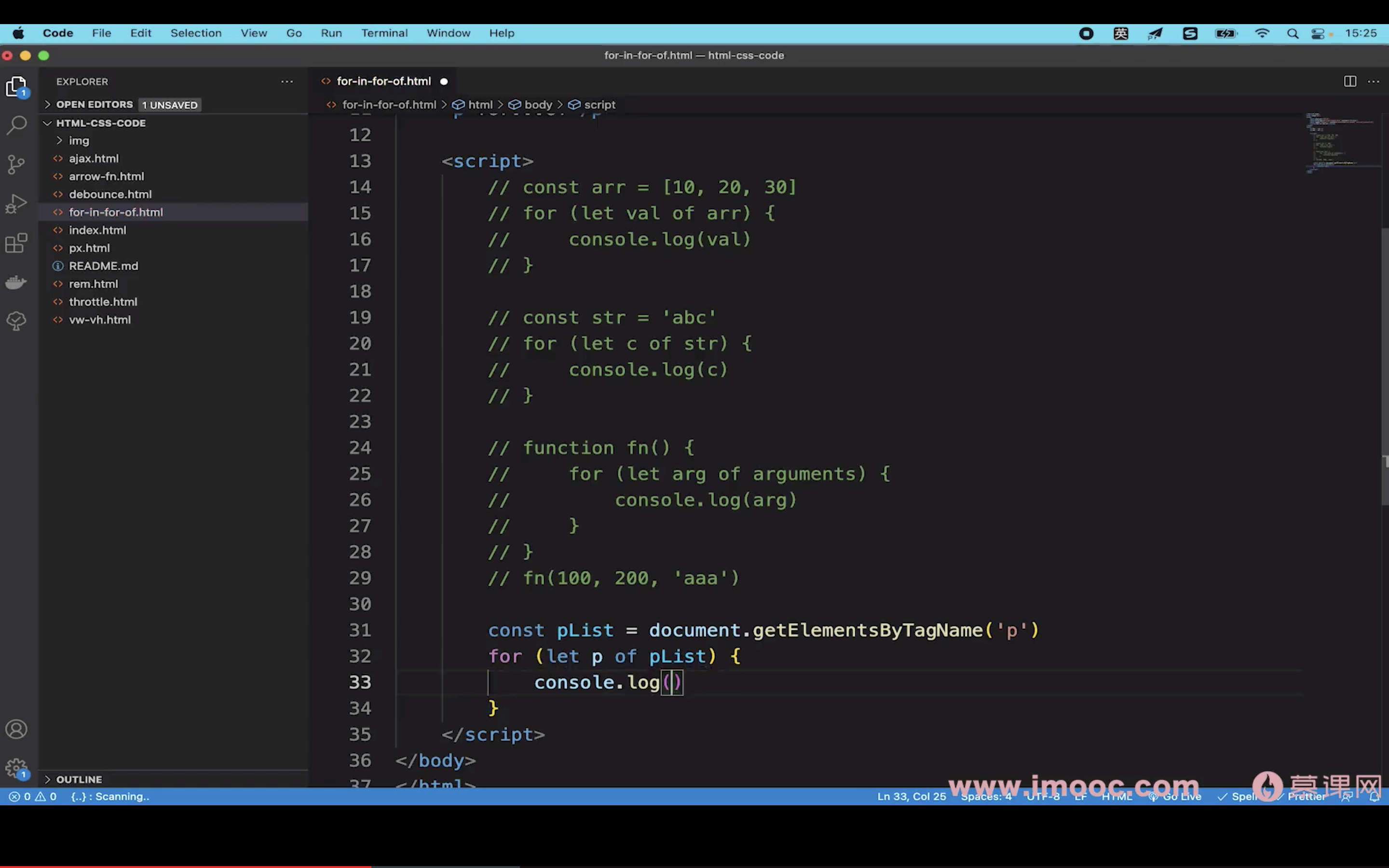Click the body breadcrumb item

point(538,105)
